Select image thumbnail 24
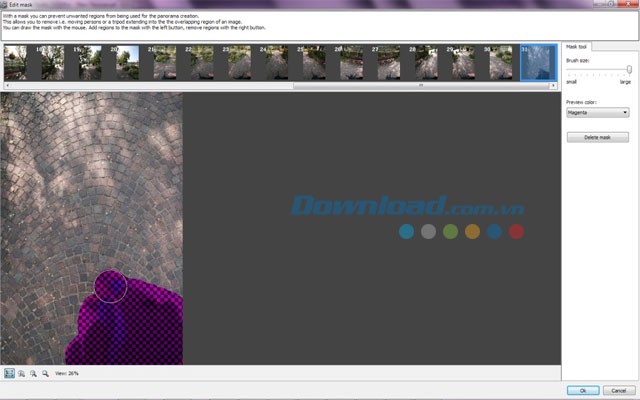640x400 pixels. pos(277,63)
